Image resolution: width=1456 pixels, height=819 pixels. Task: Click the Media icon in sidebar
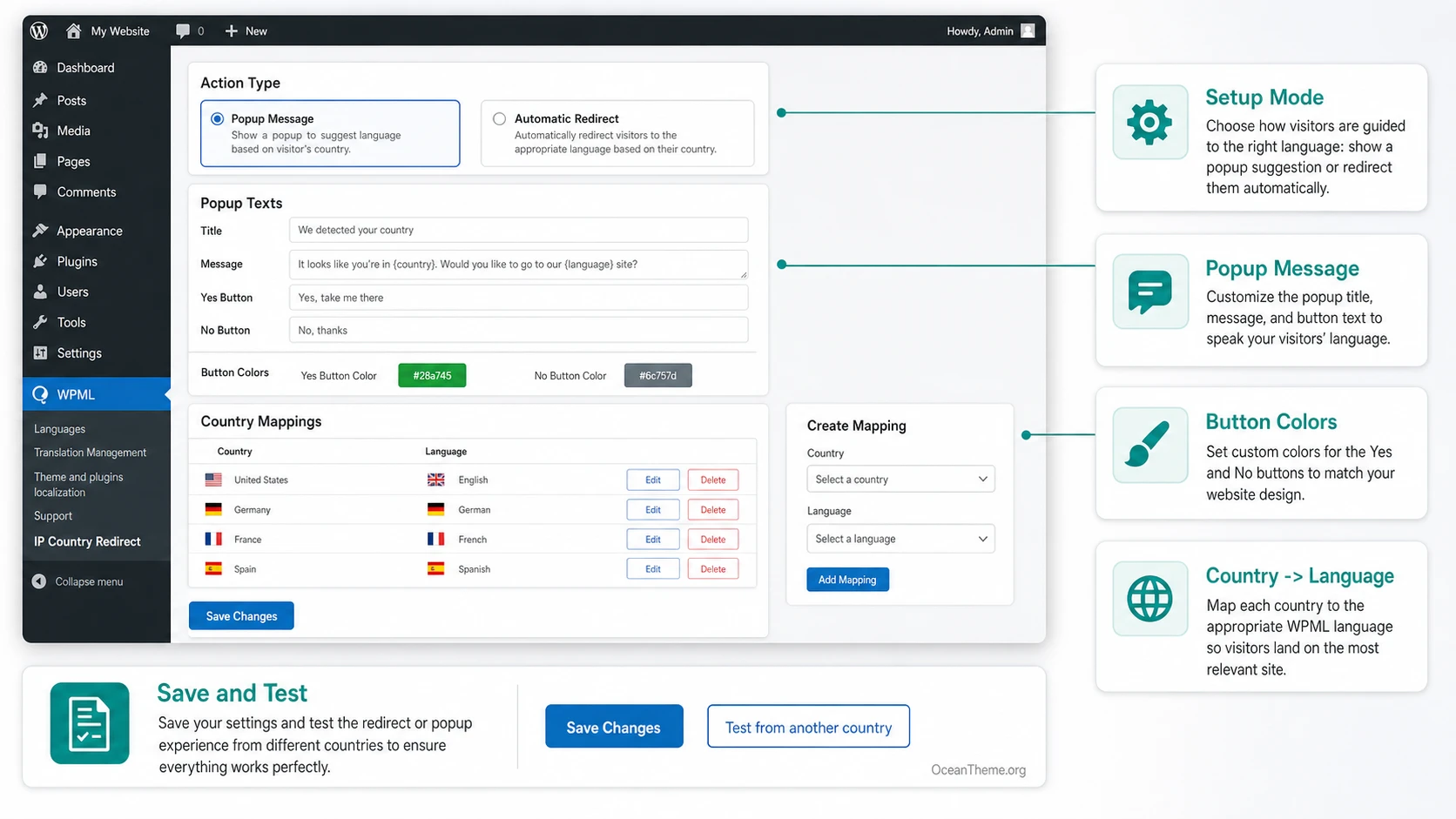(x=40, y=131)
